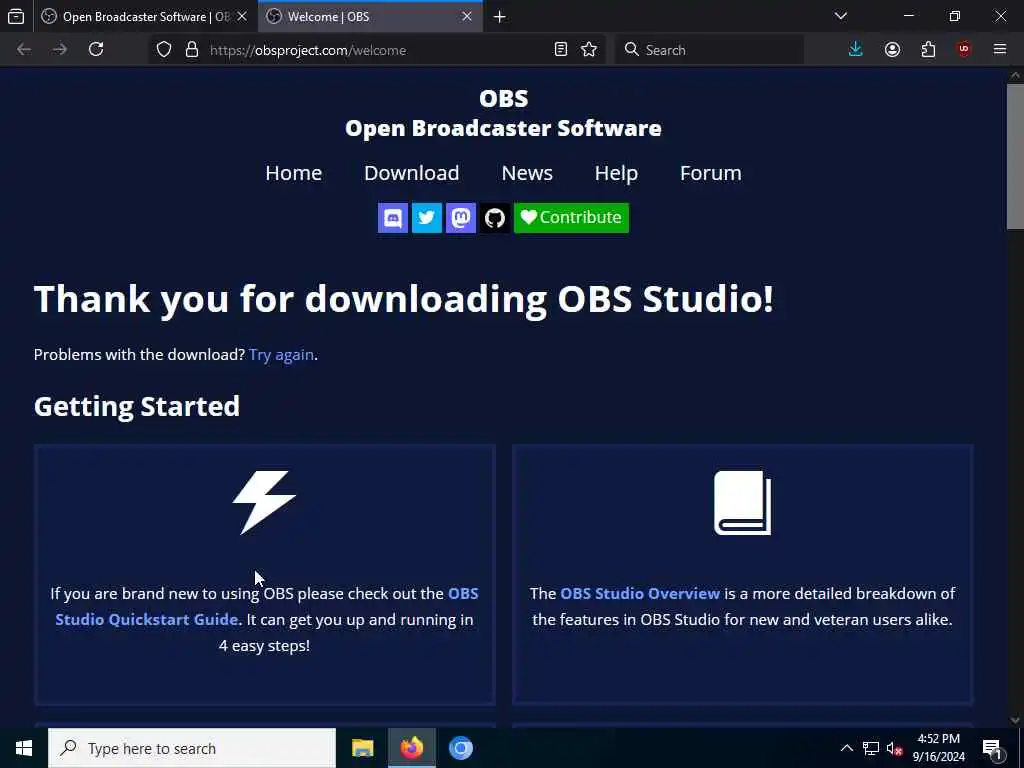The height and width of the screenshot is (768, 1024).
Task: Visit the Forum menu item
Action: click(711, 173)
